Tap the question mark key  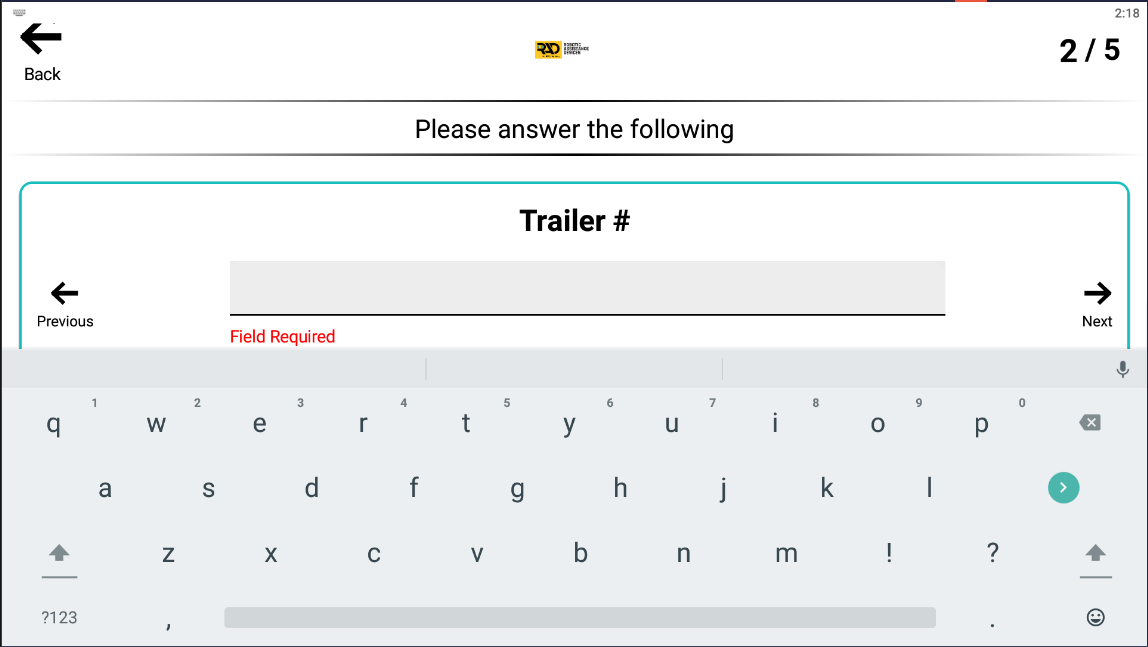click(992, 553)
